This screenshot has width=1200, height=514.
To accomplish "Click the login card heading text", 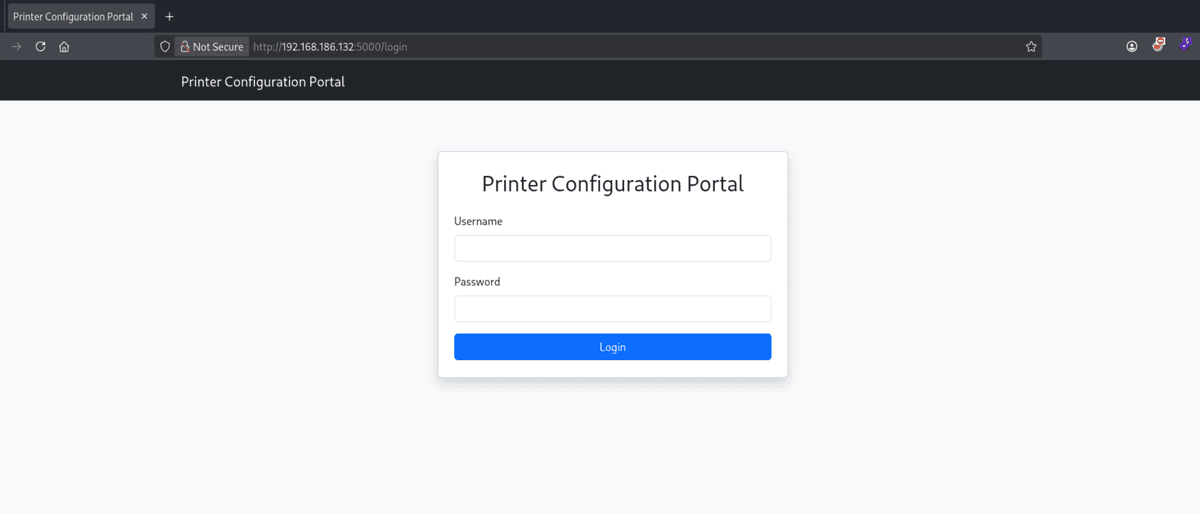I will coord(613,184).
